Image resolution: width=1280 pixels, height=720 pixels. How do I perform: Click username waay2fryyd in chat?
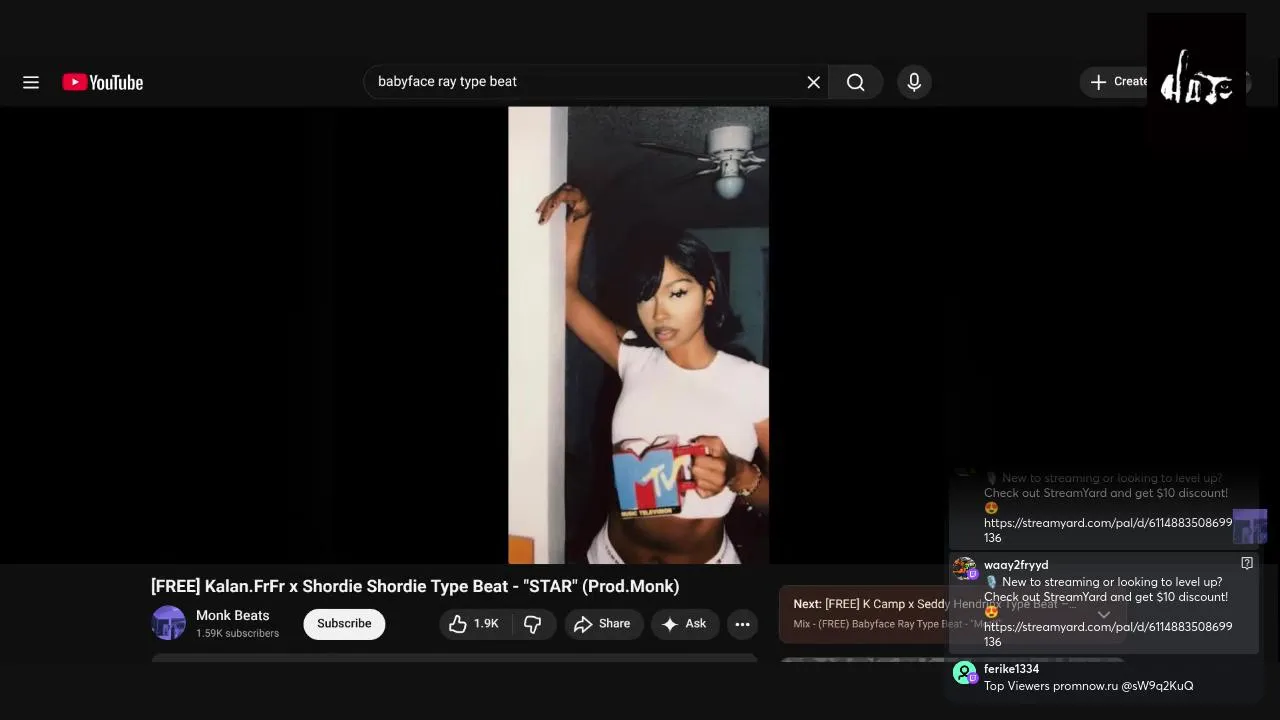pyautogui.click(x=1016, y=565)
